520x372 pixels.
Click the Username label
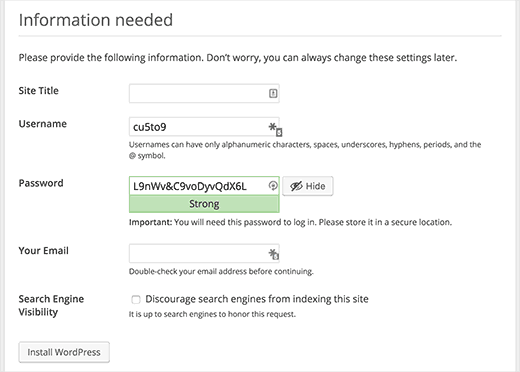coord(43,124)
